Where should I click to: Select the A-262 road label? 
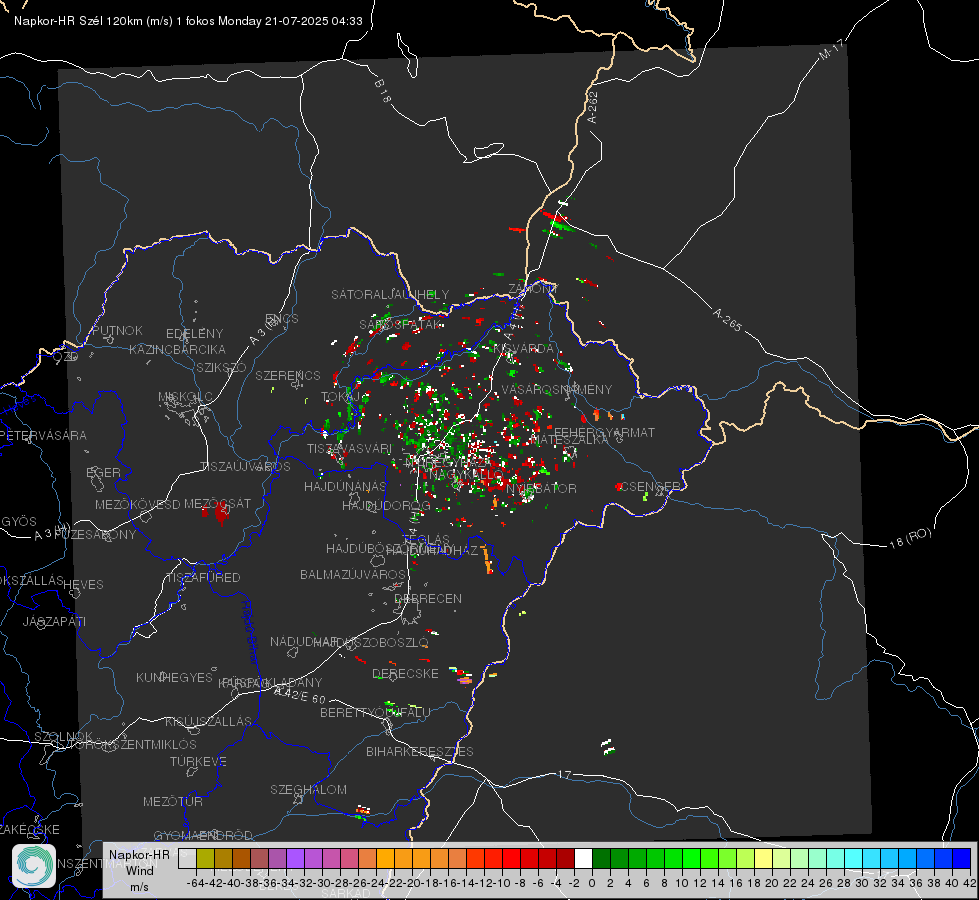pyautogui.click(x=593, y=107)
